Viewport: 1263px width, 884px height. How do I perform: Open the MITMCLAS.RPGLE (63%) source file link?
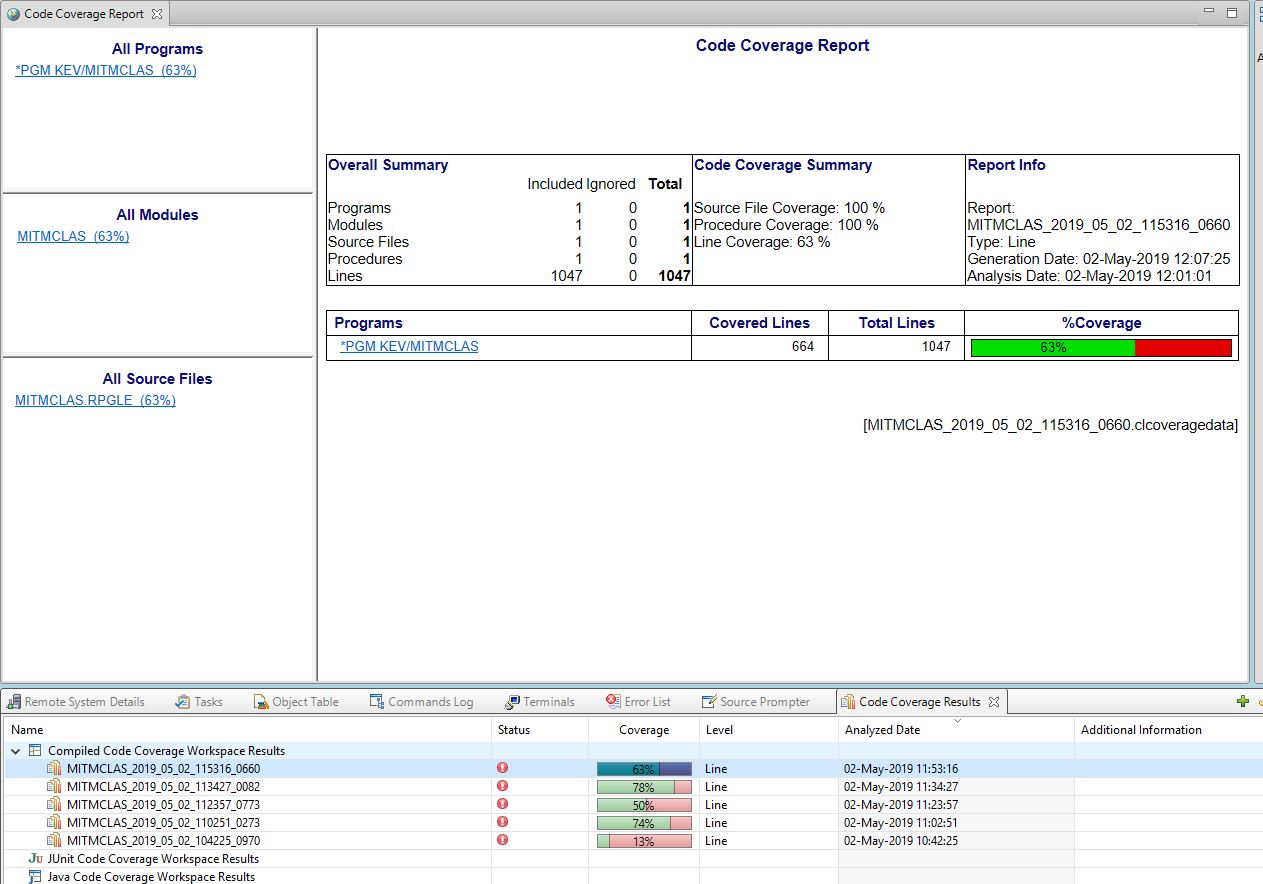(95, 401)
